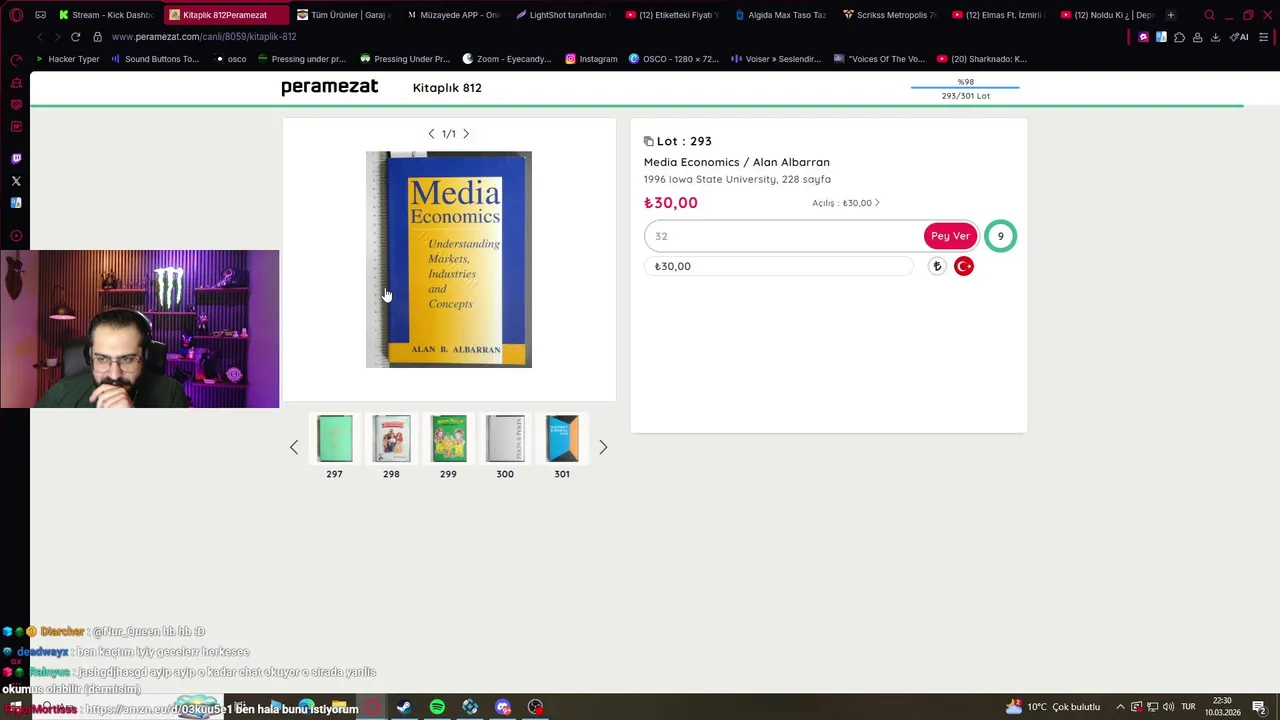Select lot 299 thumbnail
This screenshot has height=720, width=1280.
coord(448,439)
